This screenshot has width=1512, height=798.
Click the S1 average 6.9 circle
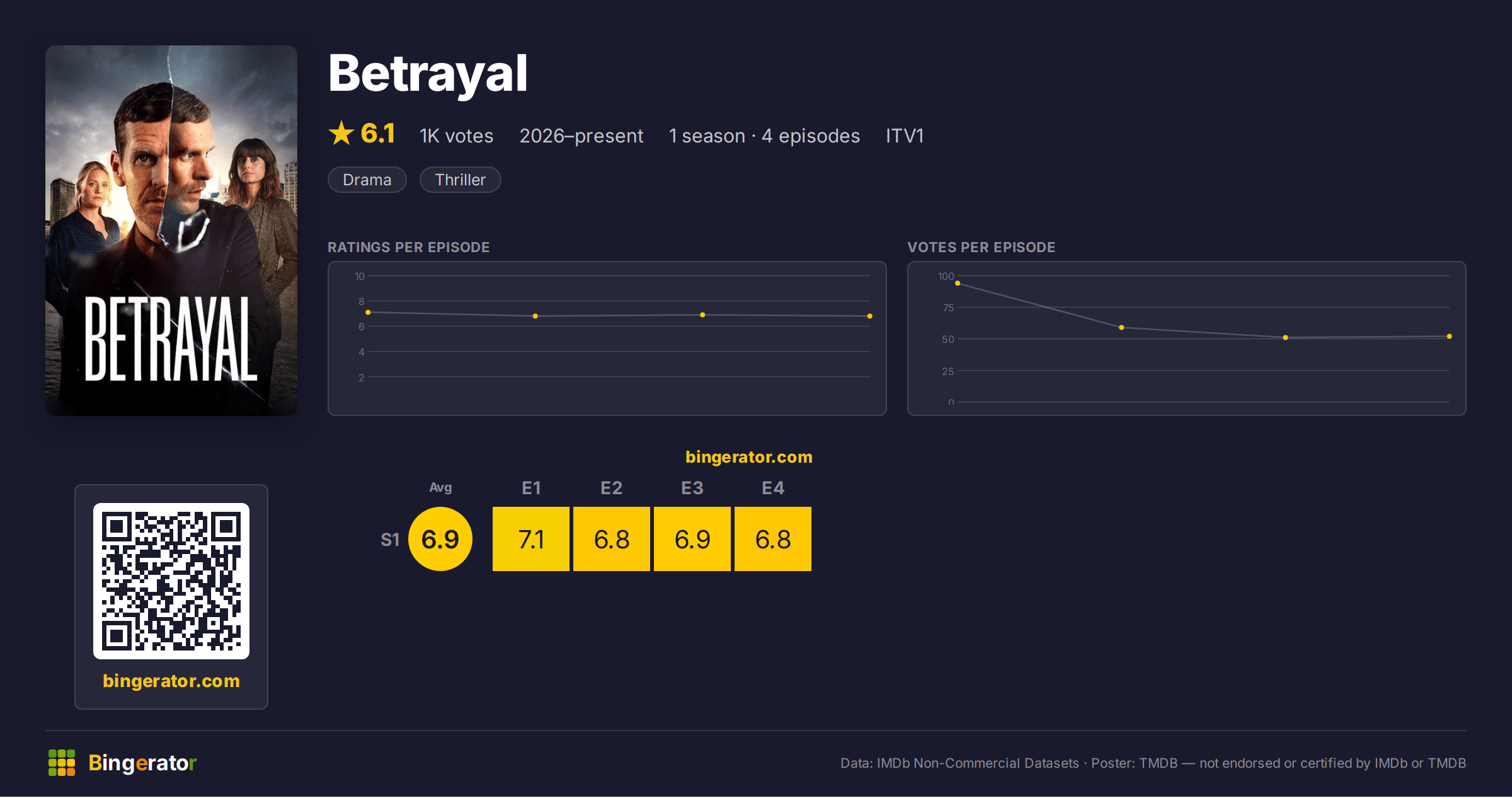pos(440,540)
